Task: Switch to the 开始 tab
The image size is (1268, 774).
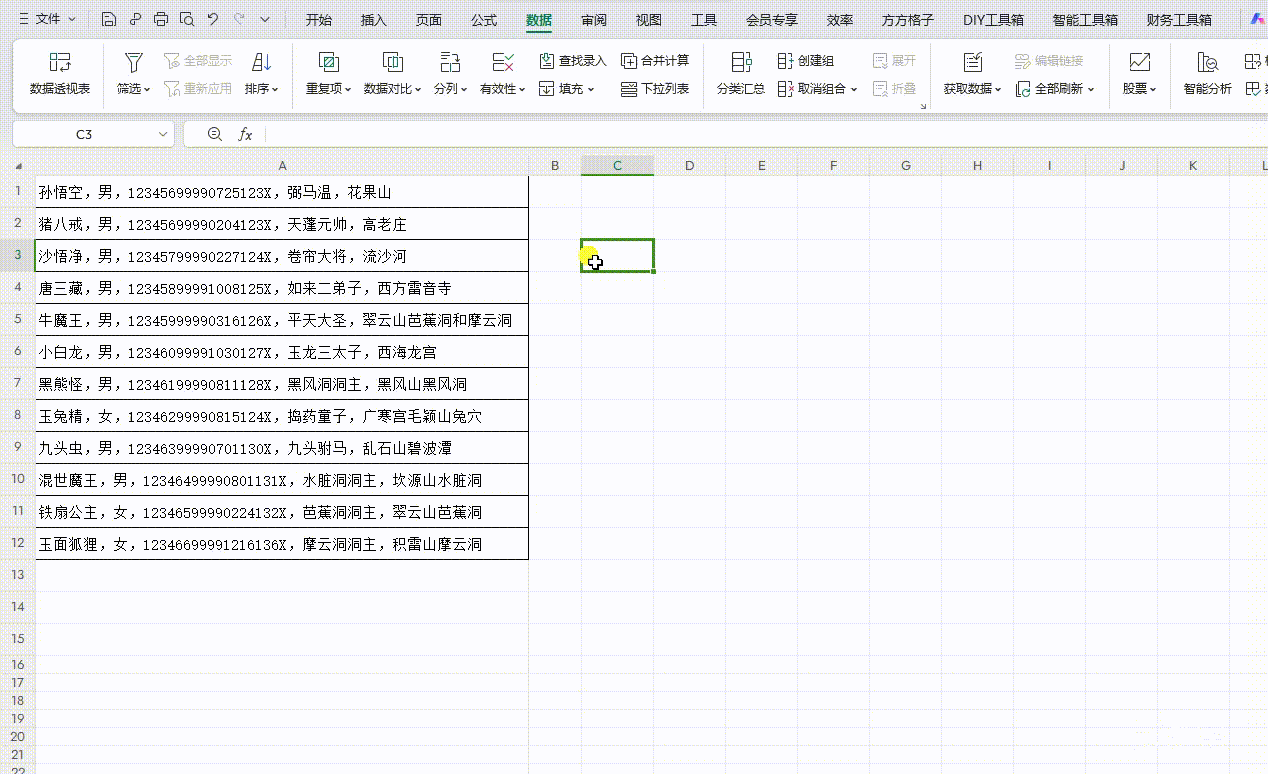Action: (319, 20)
